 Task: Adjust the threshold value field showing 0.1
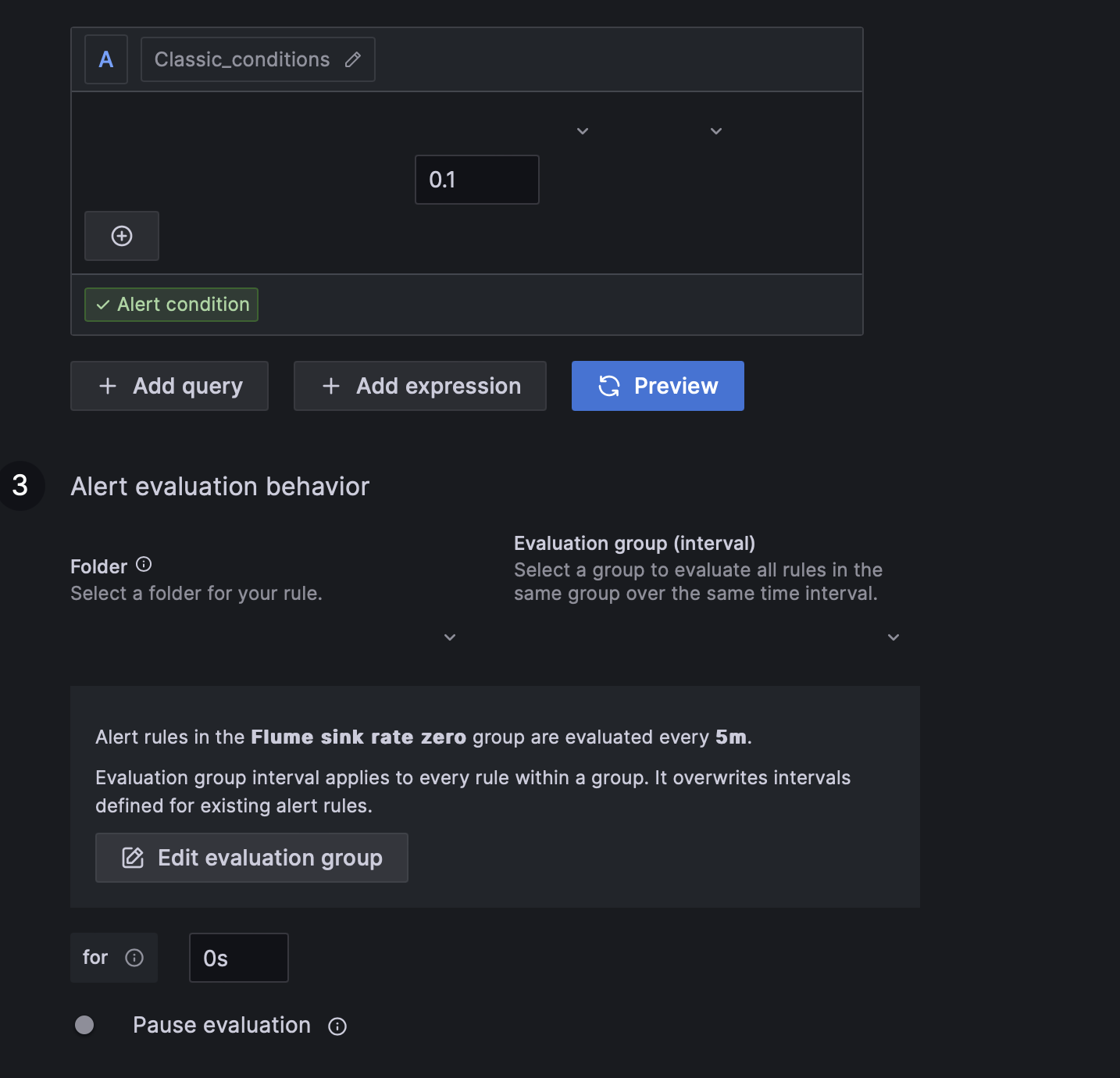tap(476, 179)
